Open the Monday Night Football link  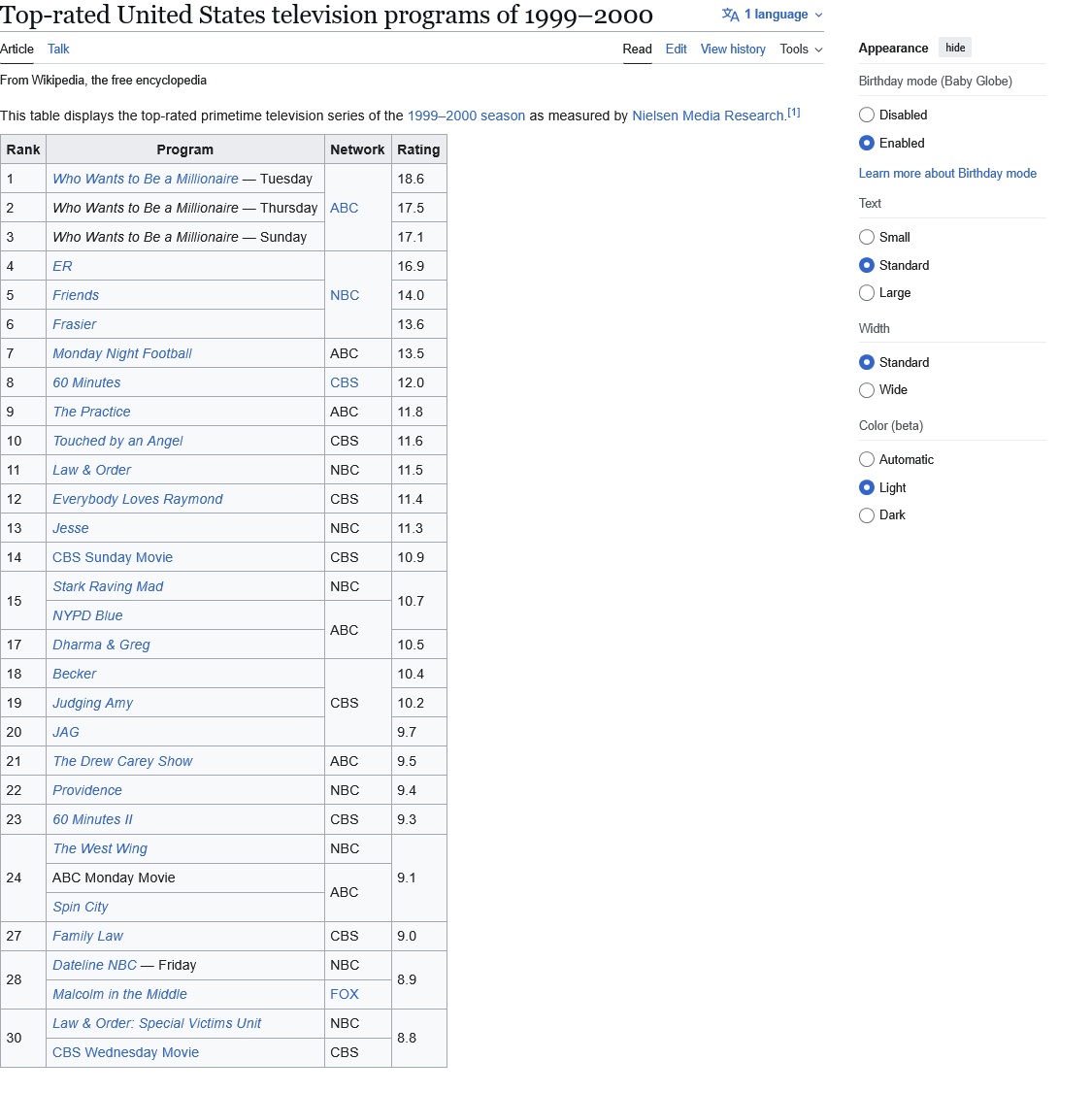coord(122,354)
